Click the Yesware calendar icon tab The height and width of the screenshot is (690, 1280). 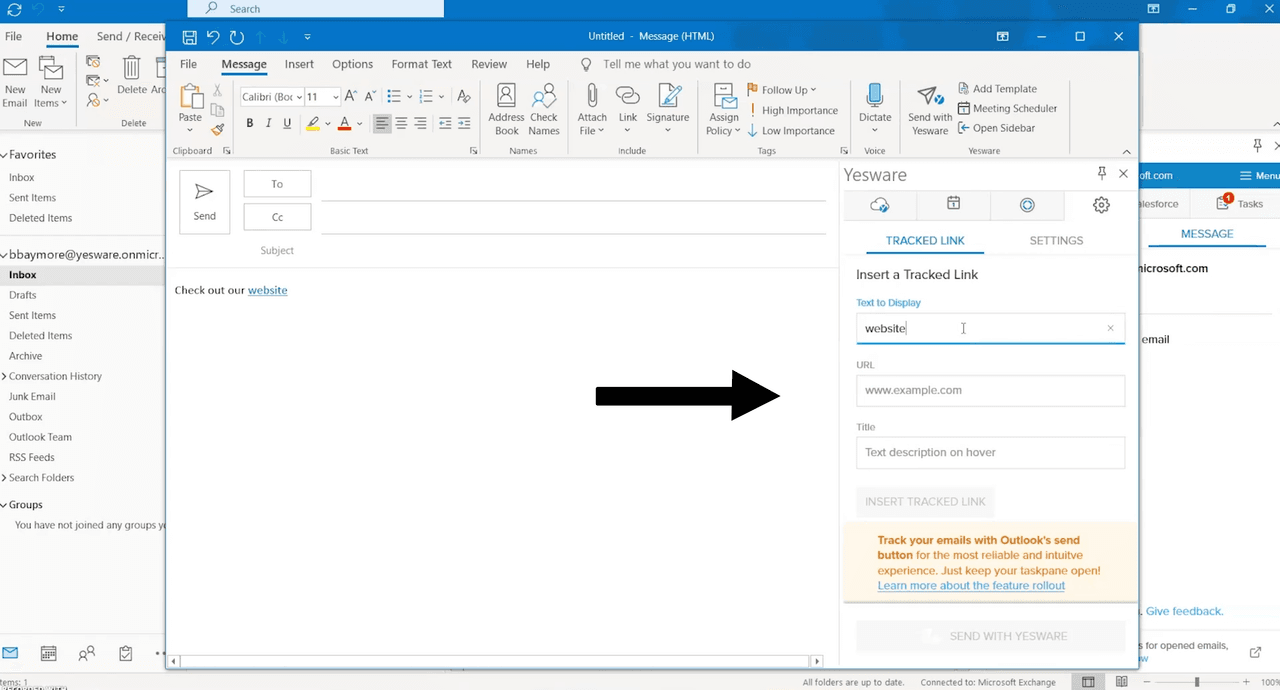pyautogui.click(x=953, y=204)
